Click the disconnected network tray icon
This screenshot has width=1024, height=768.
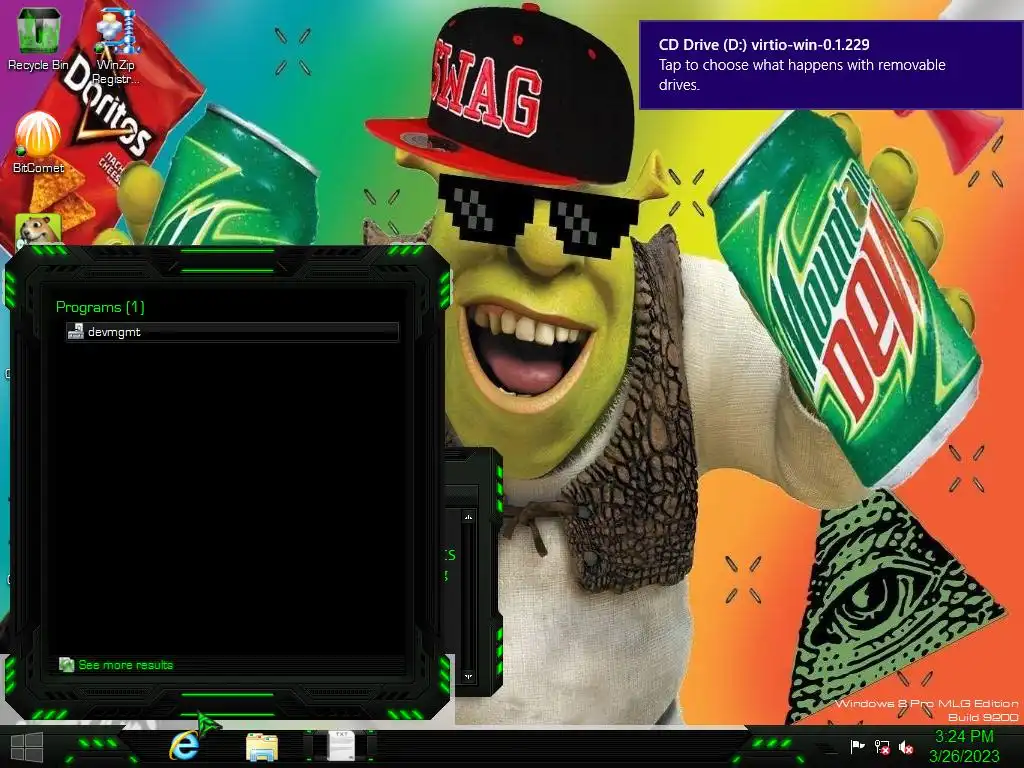click(882, 747)
